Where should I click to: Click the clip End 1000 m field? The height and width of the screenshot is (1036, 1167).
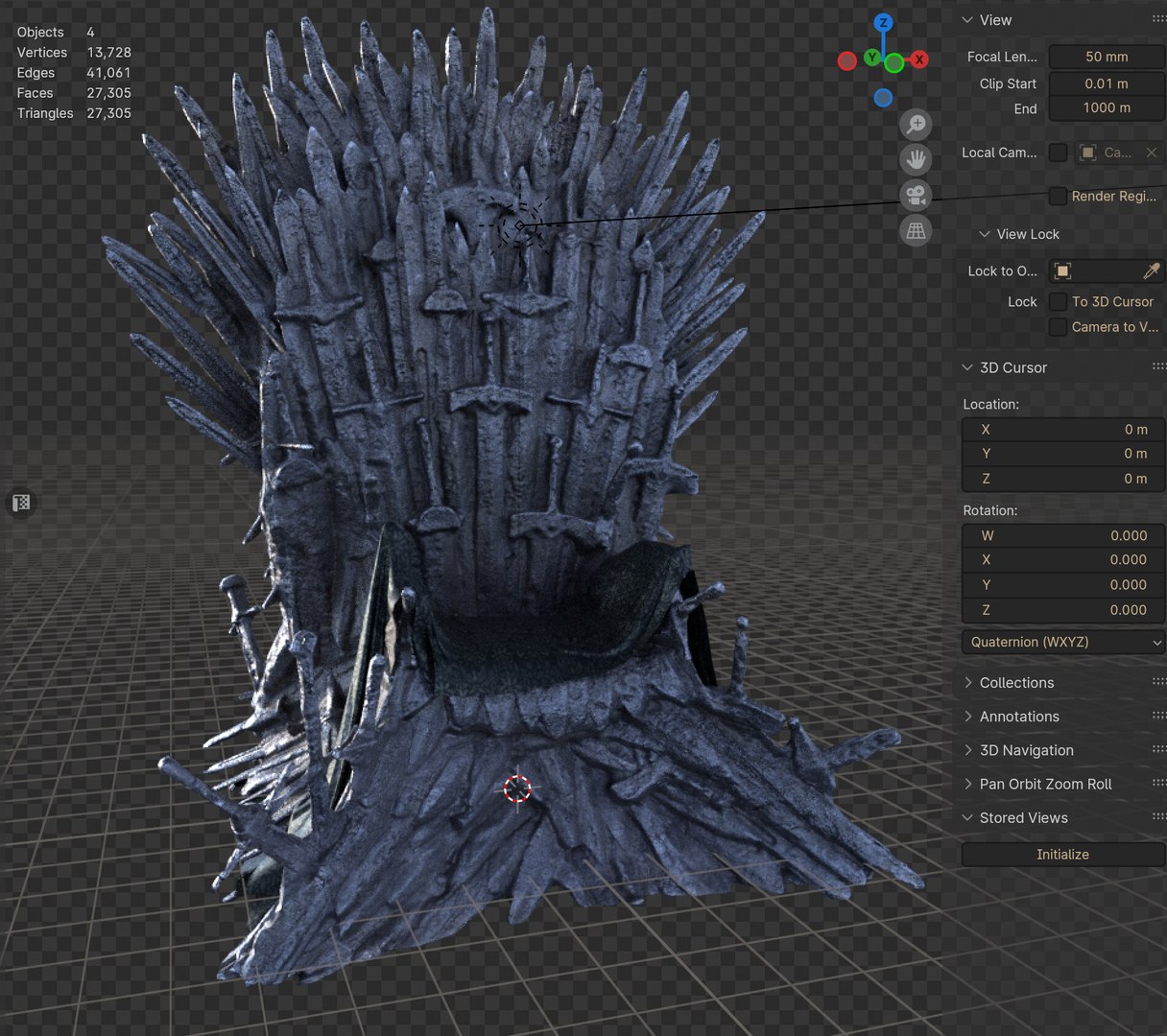pos(1107,107)
